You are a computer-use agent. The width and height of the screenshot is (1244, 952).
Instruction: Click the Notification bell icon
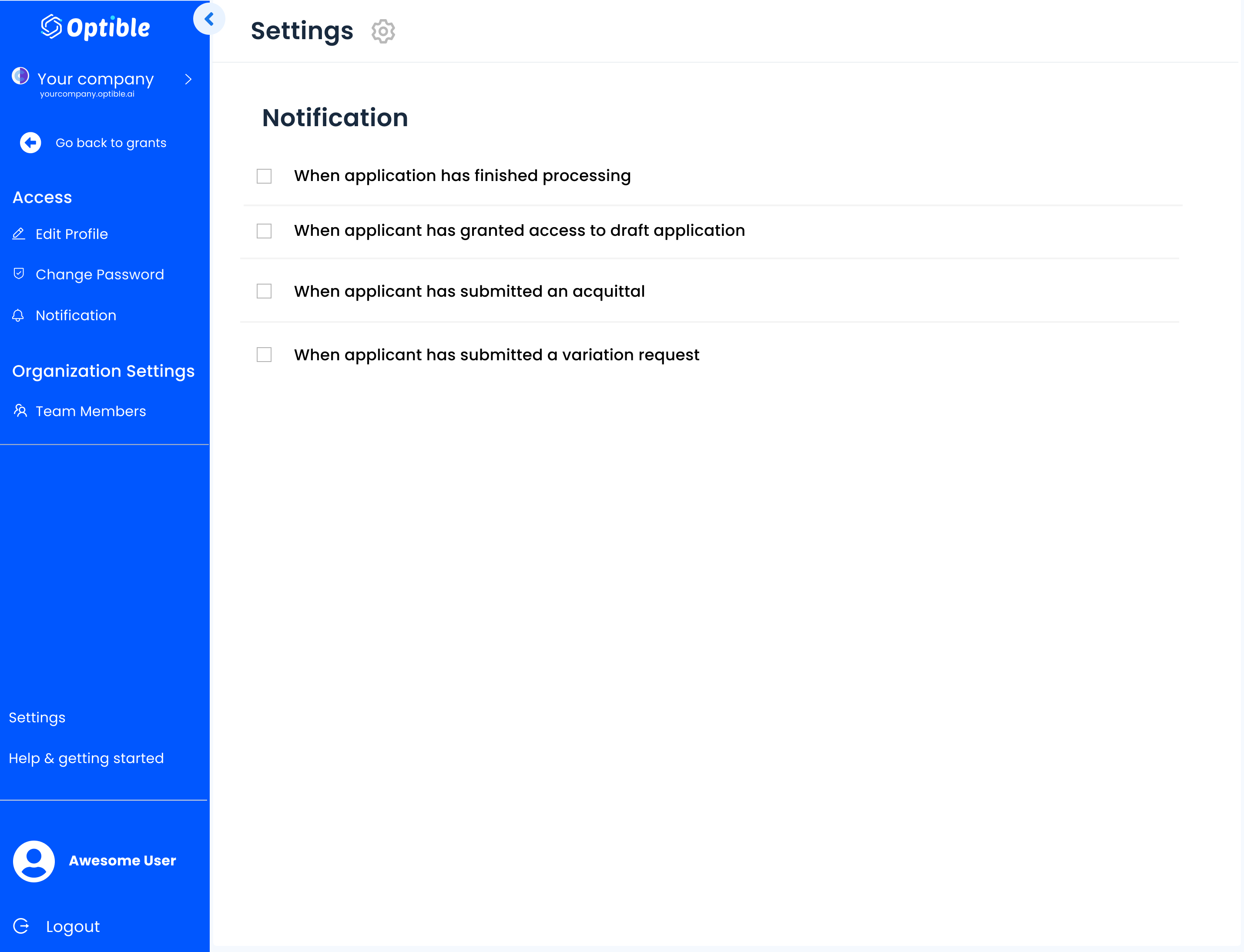[18, 315]
